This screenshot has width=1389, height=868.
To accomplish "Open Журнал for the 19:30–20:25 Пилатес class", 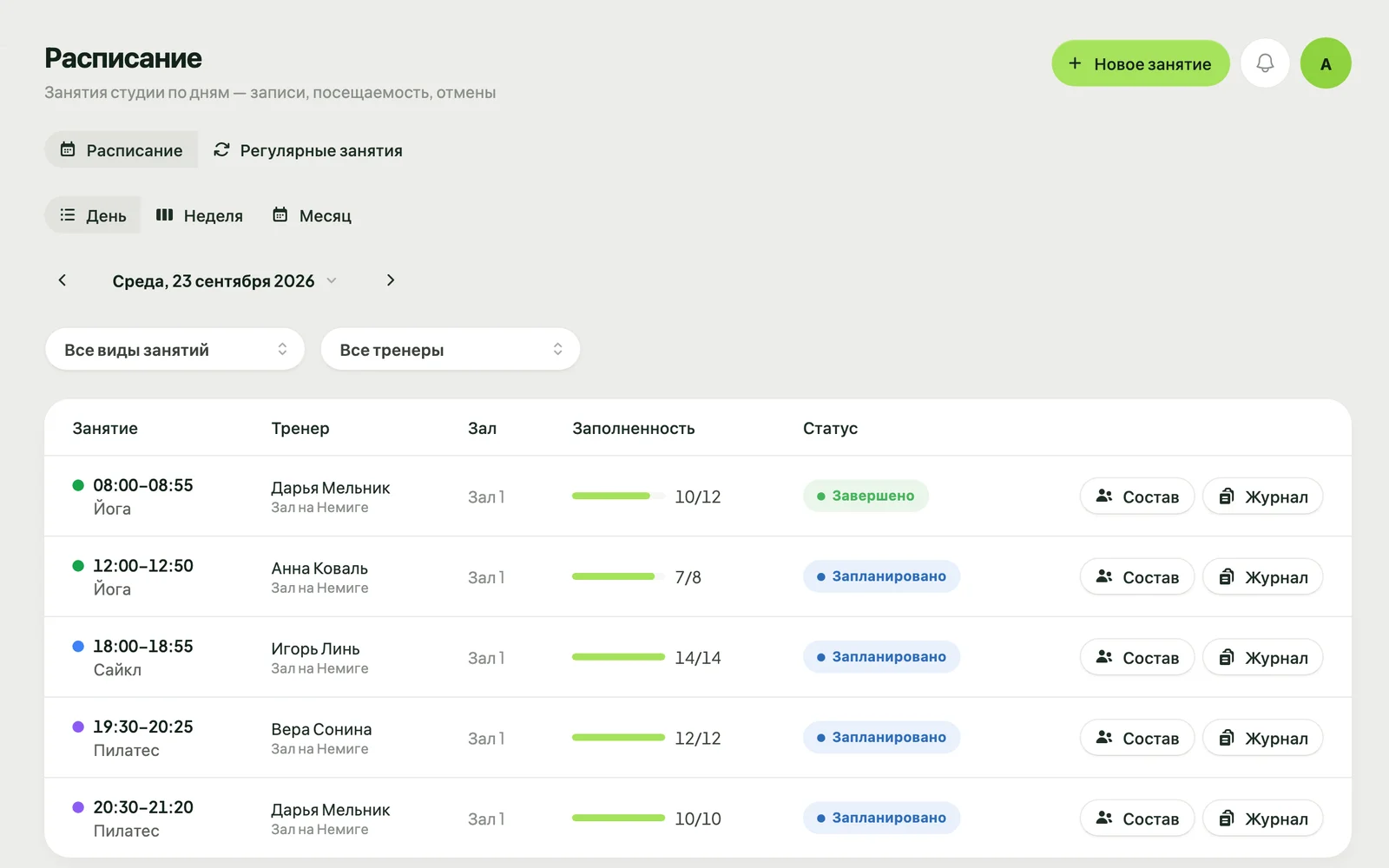I will pyautogui.click(x=1263, y=738).
